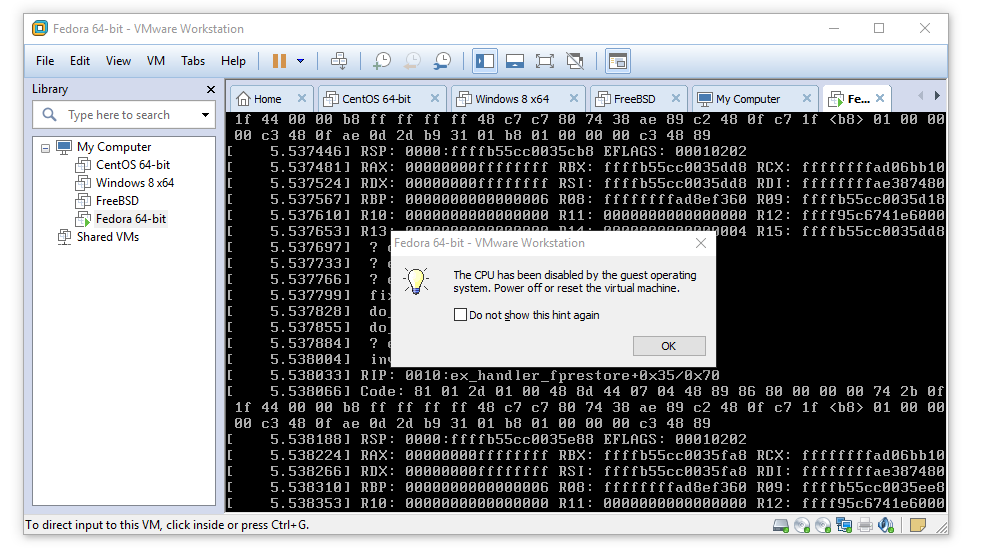
Task: Enter full screen mode icon
Action: point(544,61)
